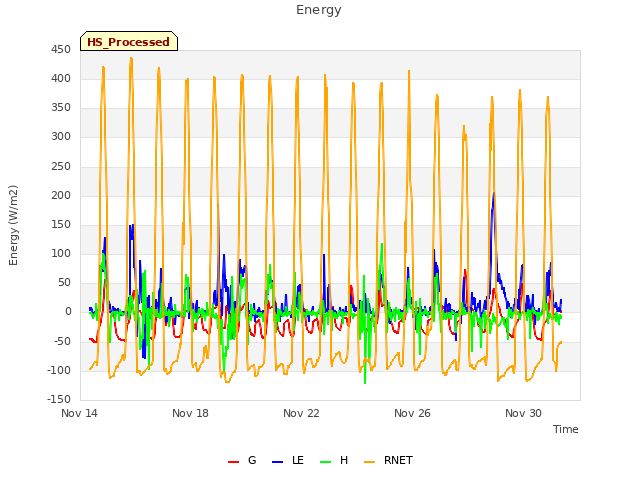Click the green H legend swatch
Image resolution: width=640 pixels, height=480 pixels.
(x=326, y=462)
